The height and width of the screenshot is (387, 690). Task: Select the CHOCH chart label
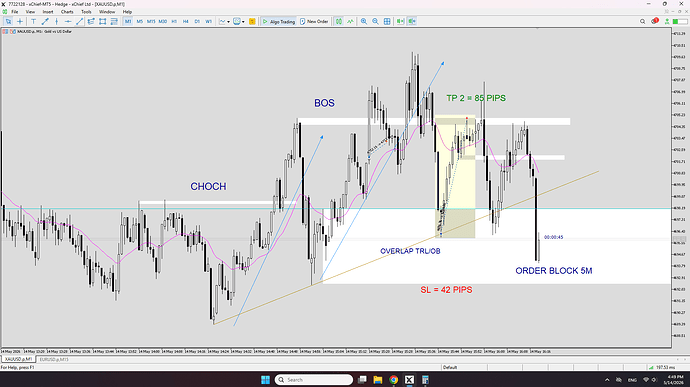tap(208, 186)
